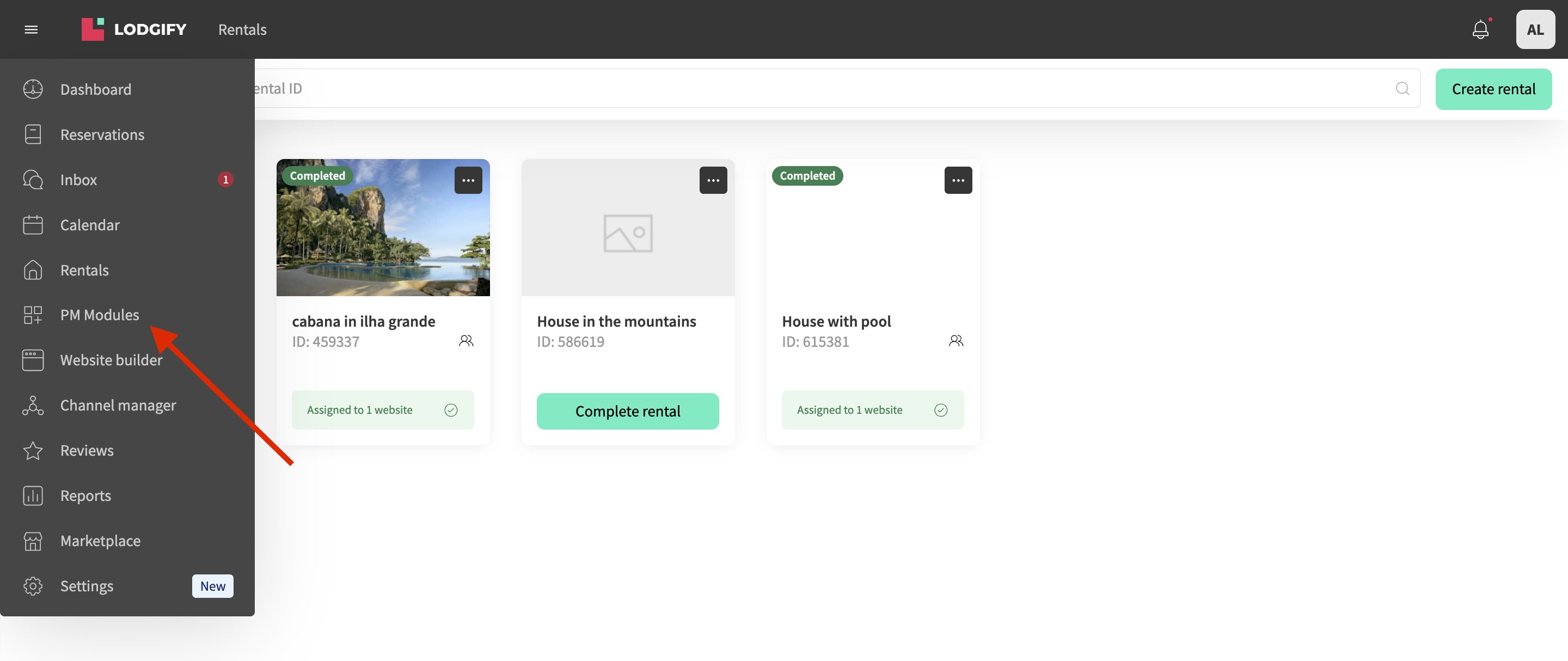Click the Inbox unread count badge
Image resolution: width=1568 pixels, height=661 pixels.
225,180
